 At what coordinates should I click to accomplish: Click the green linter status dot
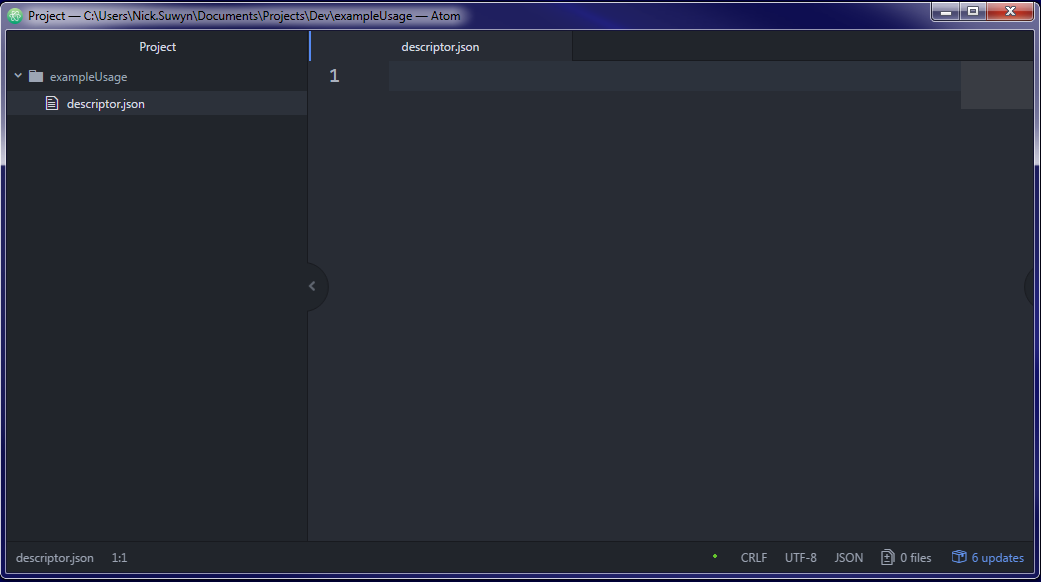(715, 556)
